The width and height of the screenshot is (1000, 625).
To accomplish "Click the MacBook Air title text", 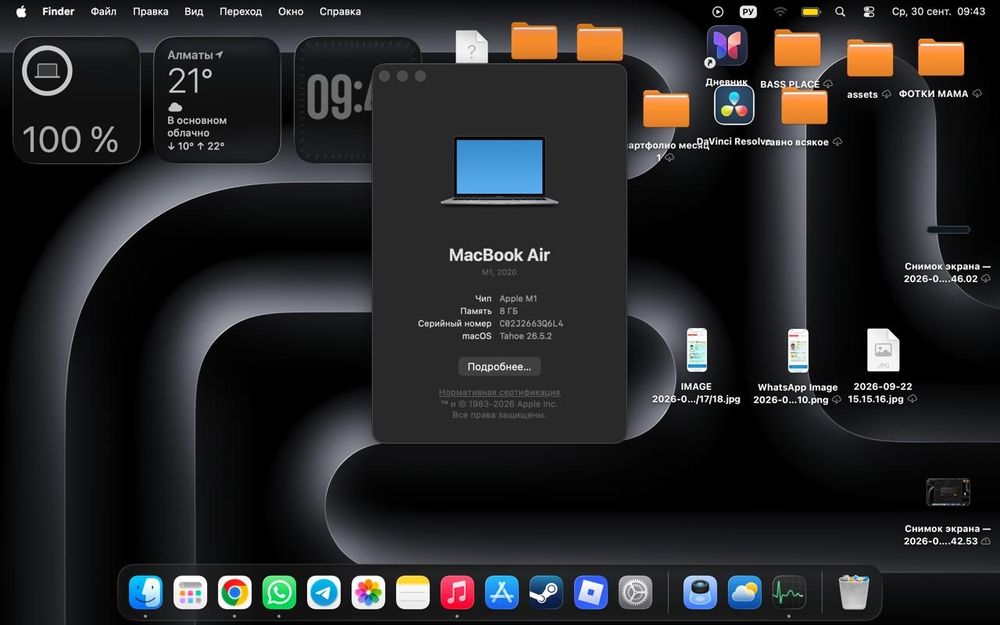I will pyautogui.click(x=499, y=255).
